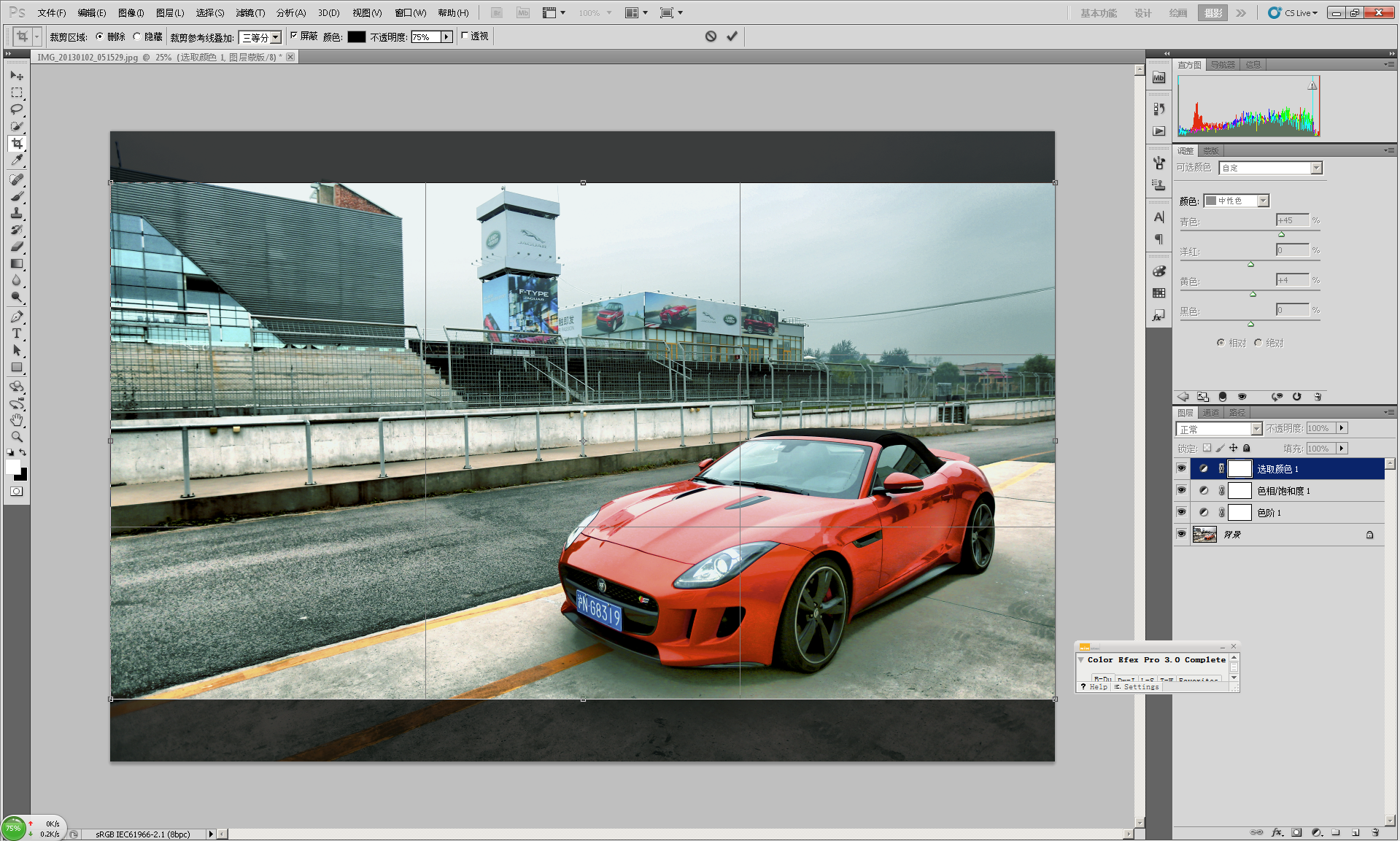The height and width of the screenshot is (841, 1400).
Task: Select the Lasso tool
Action: pos(17,109)
